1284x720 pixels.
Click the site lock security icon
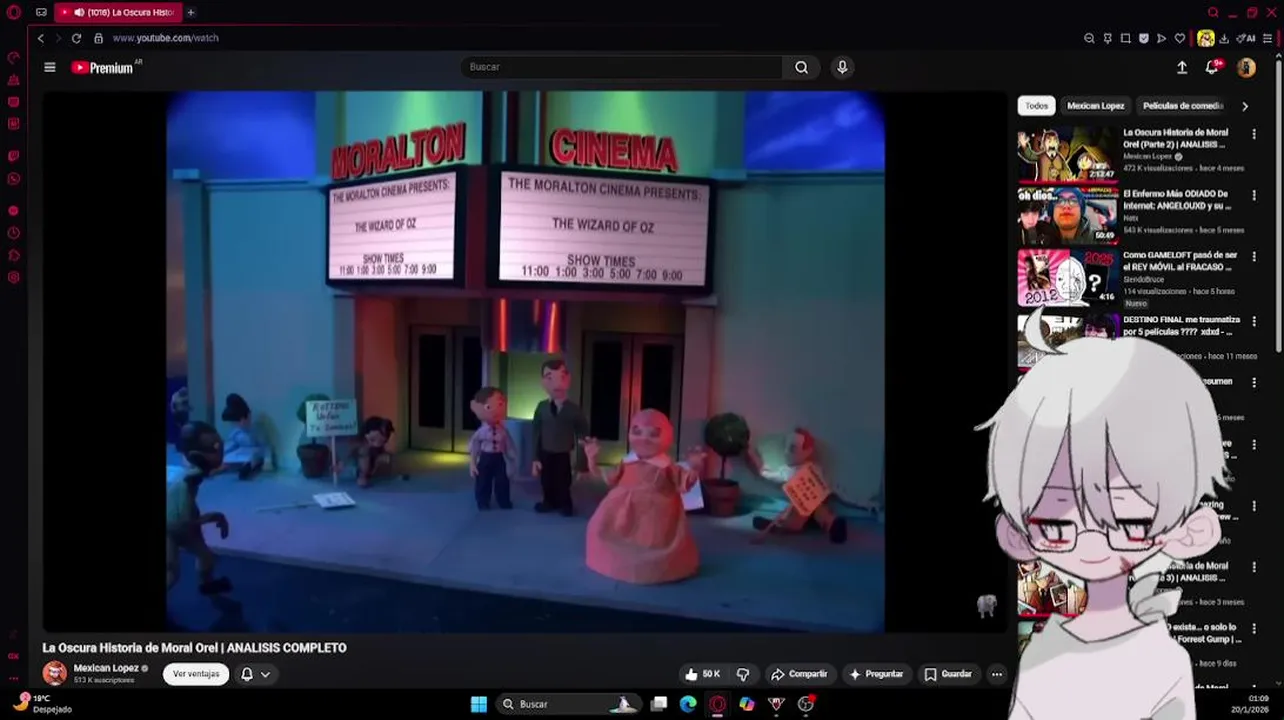click(98, 38)
